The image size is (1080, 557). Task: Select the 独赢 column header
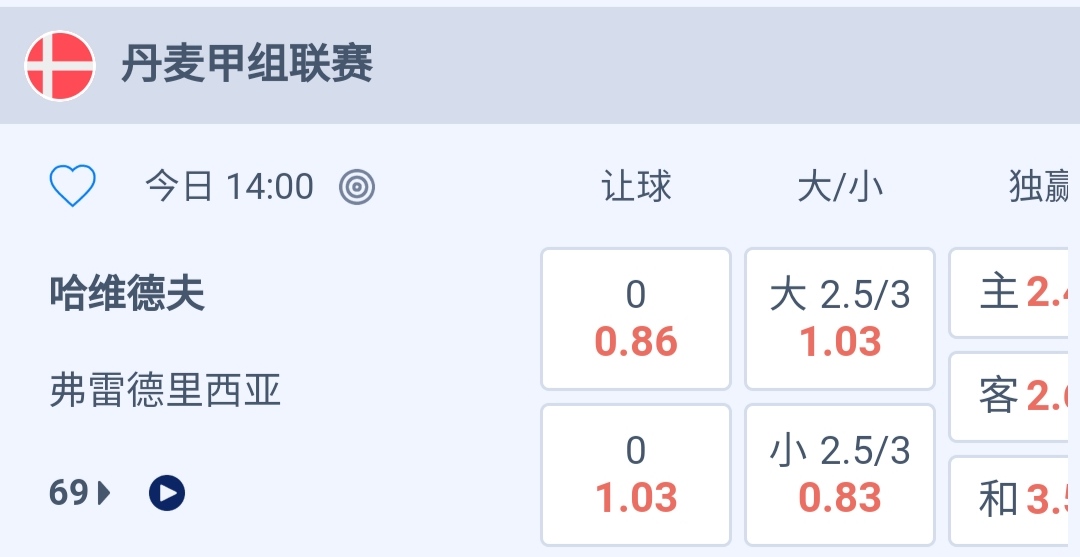[x=1040, y=186]
